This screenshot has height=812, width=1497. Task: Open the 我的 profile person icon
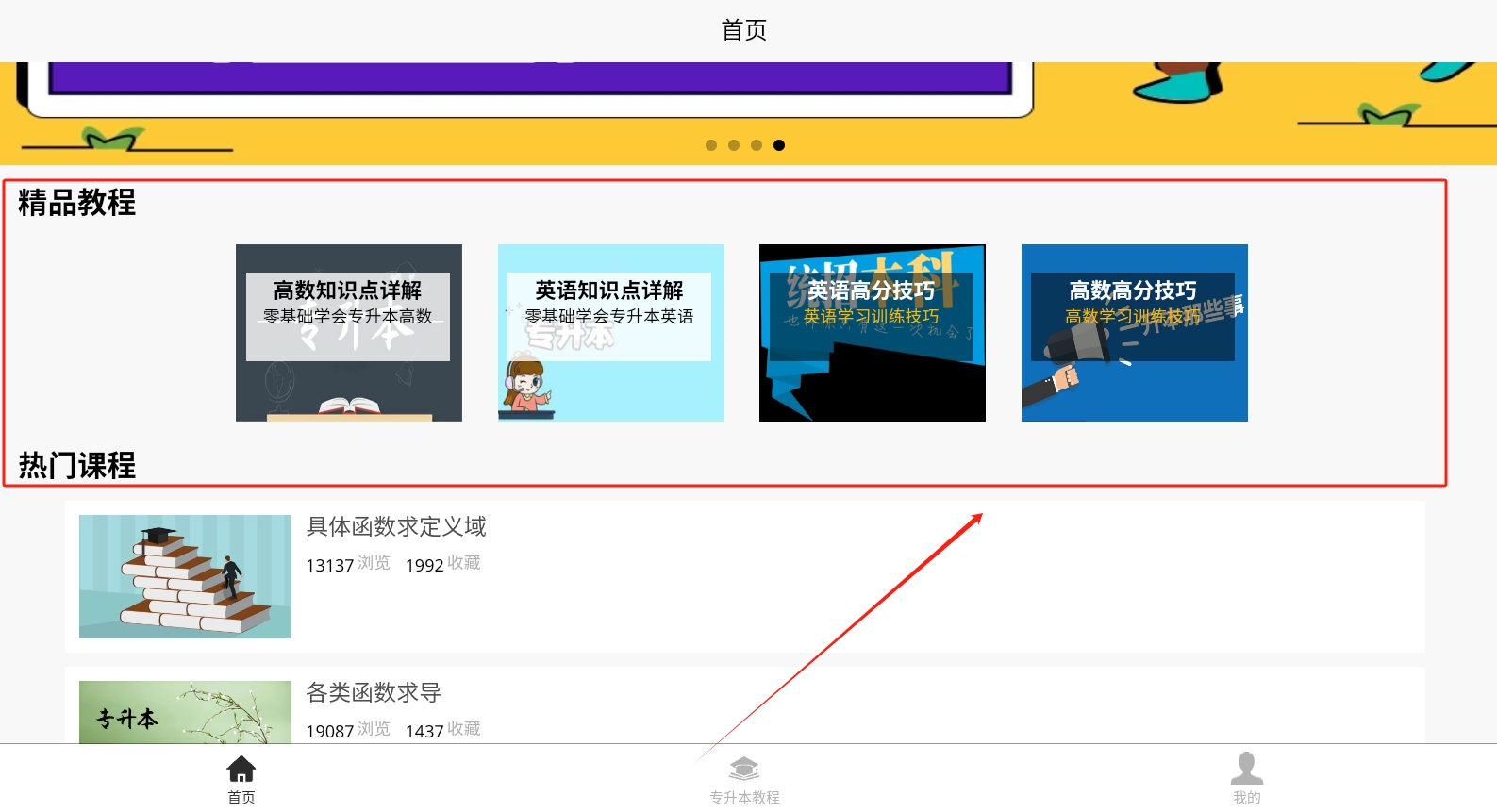1246,768
